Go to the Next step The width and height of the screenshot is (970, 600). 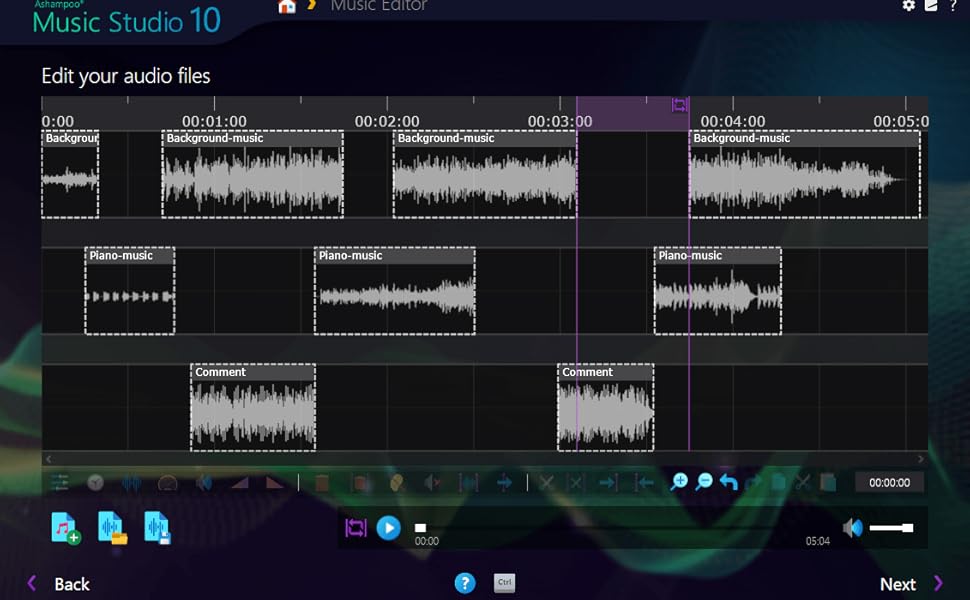[897, 584]
